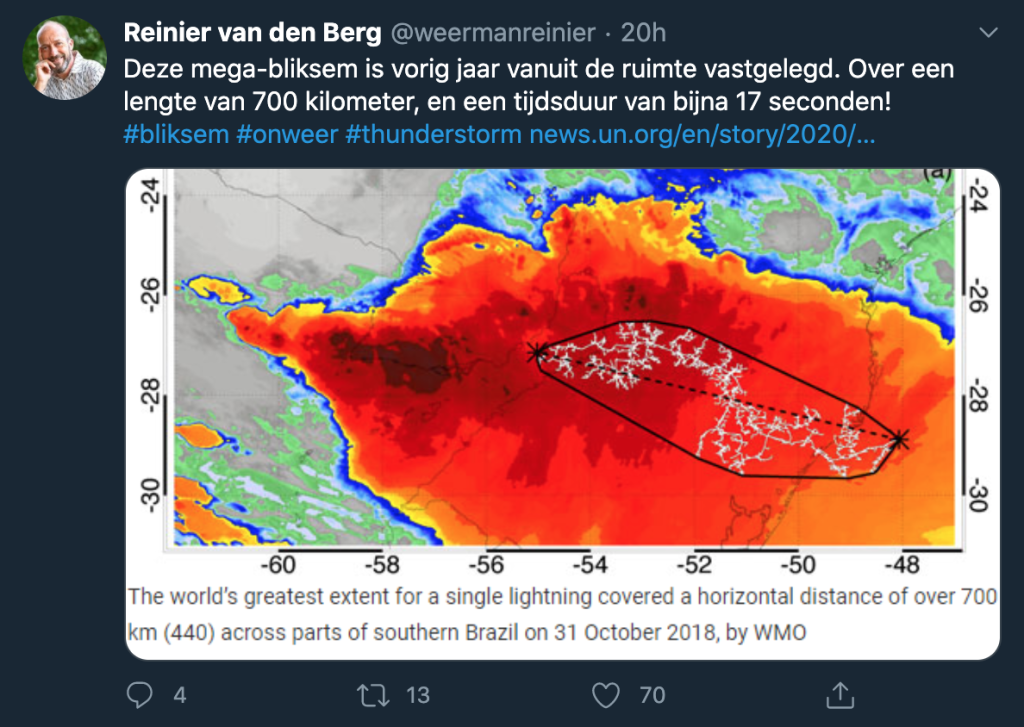Viewport: 1024px width, 727px height.
Task: Open the #onweer hashtag
Action: pyautogui.click(x=287, y=135)
